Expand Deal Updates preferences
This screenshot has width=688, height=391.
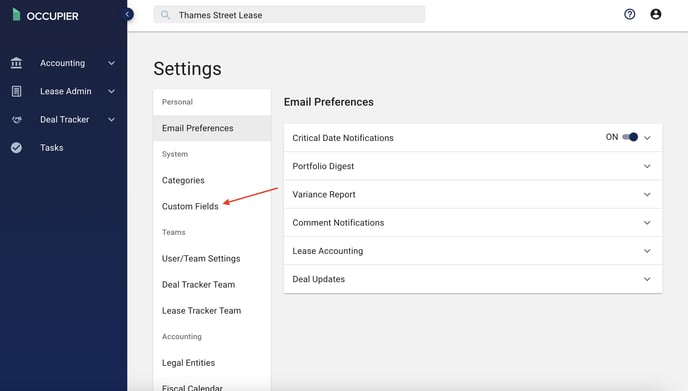coord(473,279)
